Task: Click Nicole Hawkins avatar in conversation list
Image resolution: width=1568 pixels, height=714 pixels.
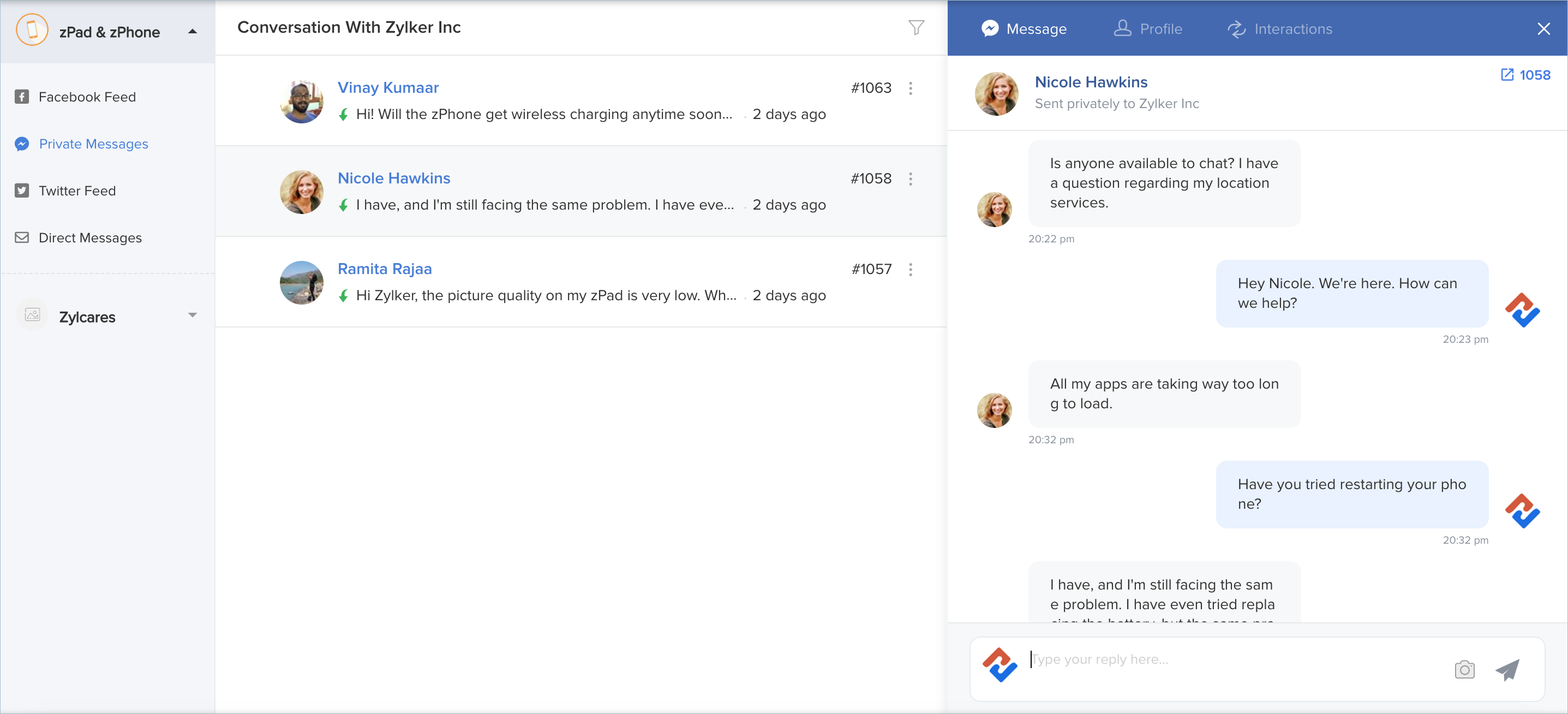Action: (x=301, y=192)
